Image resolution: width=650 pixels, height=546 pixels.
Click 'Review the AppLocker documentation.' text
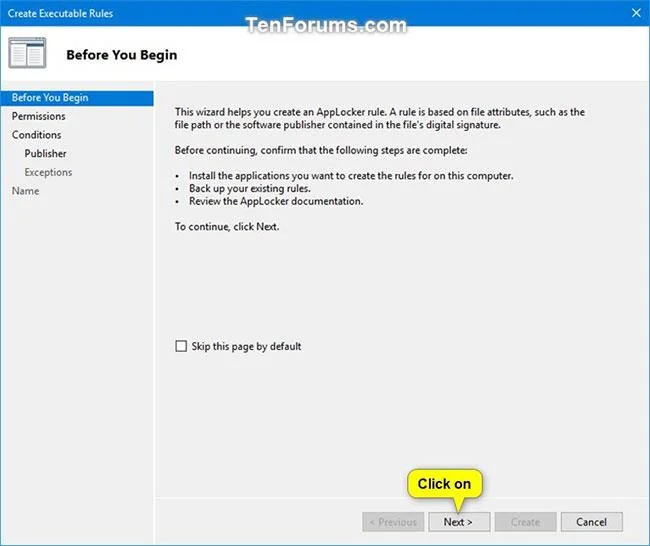(276, 201)
